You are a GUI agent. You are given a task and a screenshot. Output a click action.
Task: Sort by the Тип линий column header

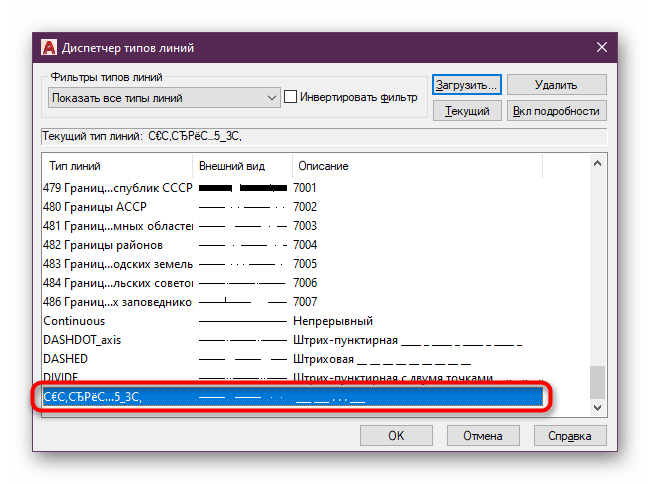pyautogui.click(x=117, y=166)
